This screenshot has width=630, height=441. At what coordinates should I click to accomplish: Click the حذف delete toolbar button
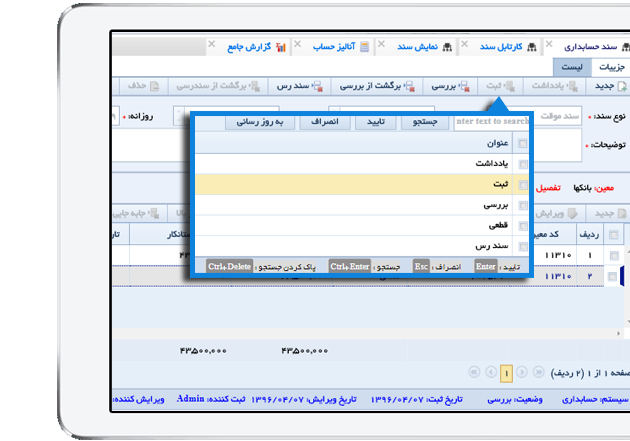[143, 86]
